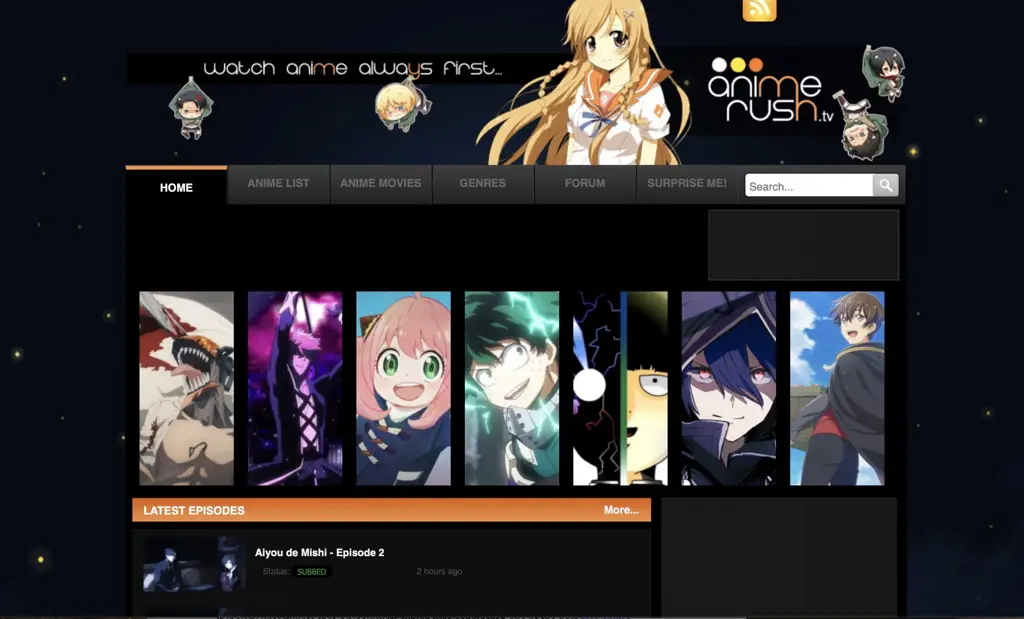Open the Mob Psycho poster thumbnail

click(x=620, y=389)
